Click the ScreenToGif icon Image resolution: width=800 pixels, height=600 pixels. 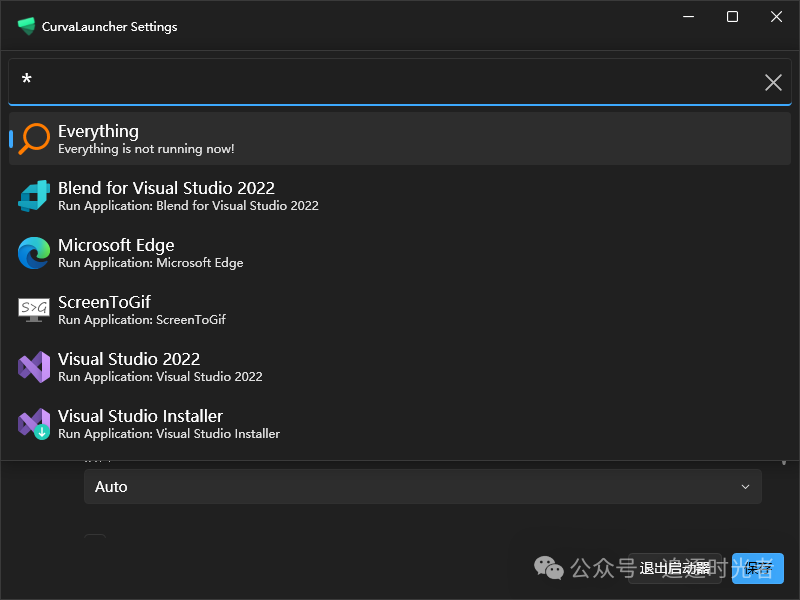[34, 310]
